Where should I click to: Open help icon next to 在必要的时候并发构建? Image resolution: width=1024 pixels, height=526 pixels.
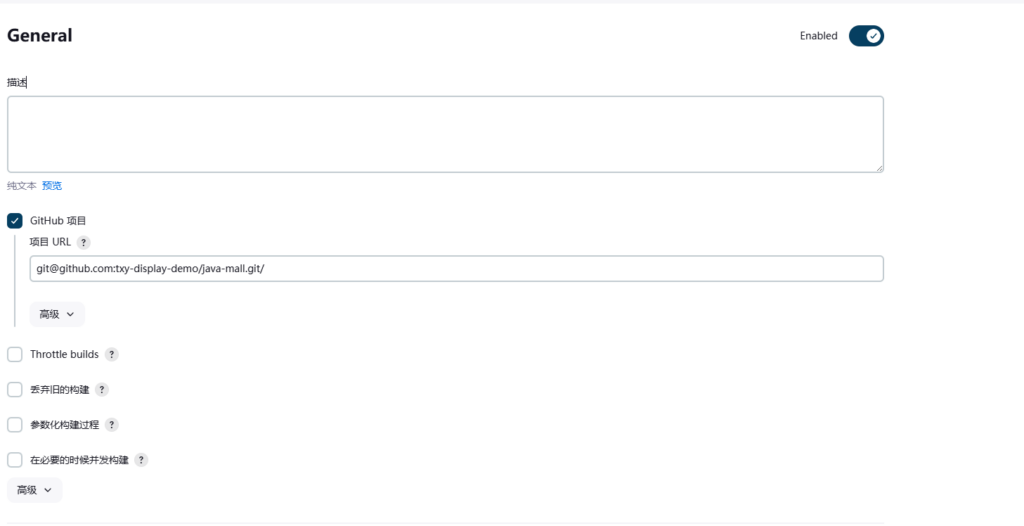pyautogui.click(x=141, y=460)
